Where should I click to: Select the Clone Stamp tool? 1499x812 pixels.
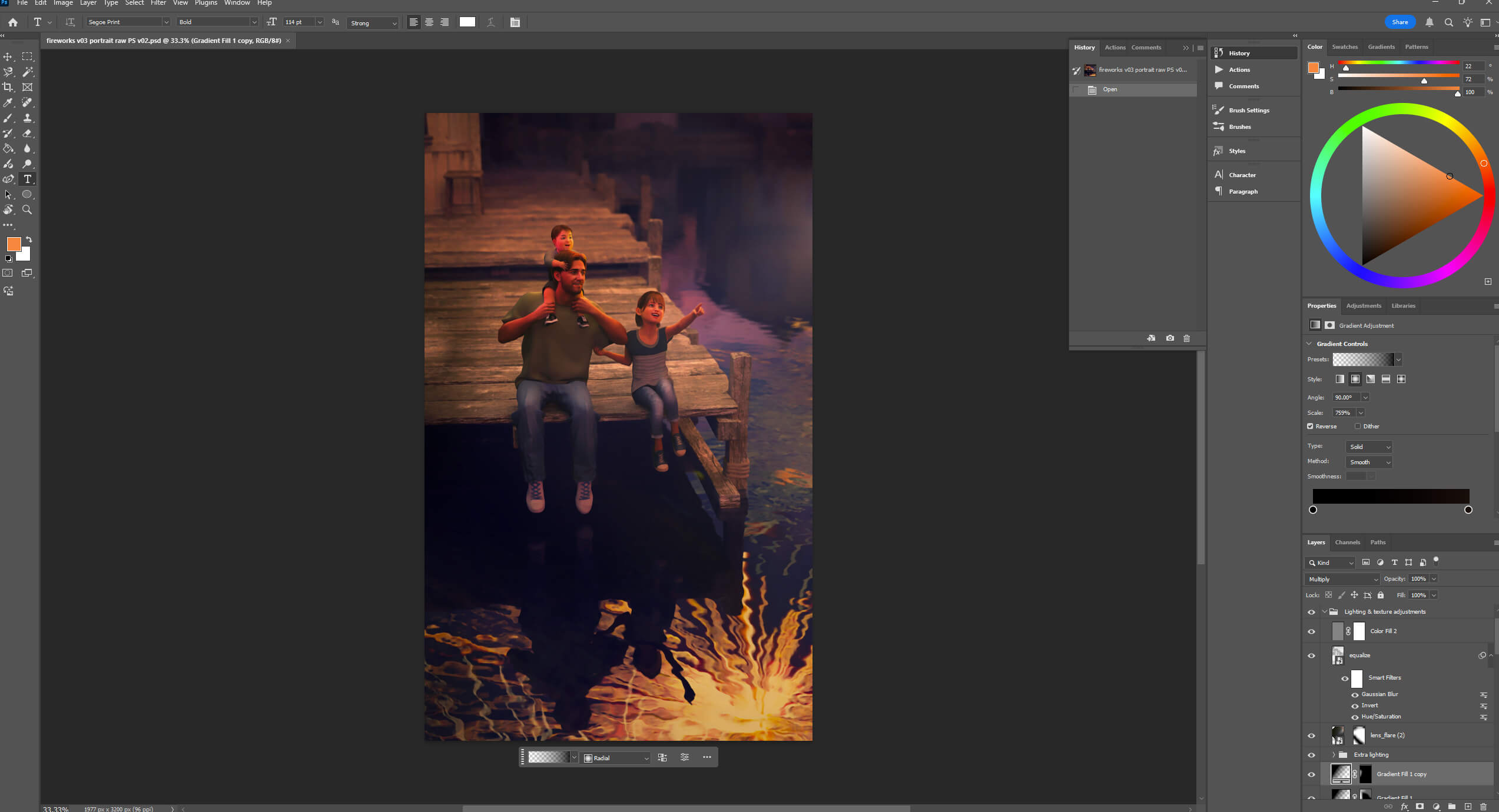point(27,118)
